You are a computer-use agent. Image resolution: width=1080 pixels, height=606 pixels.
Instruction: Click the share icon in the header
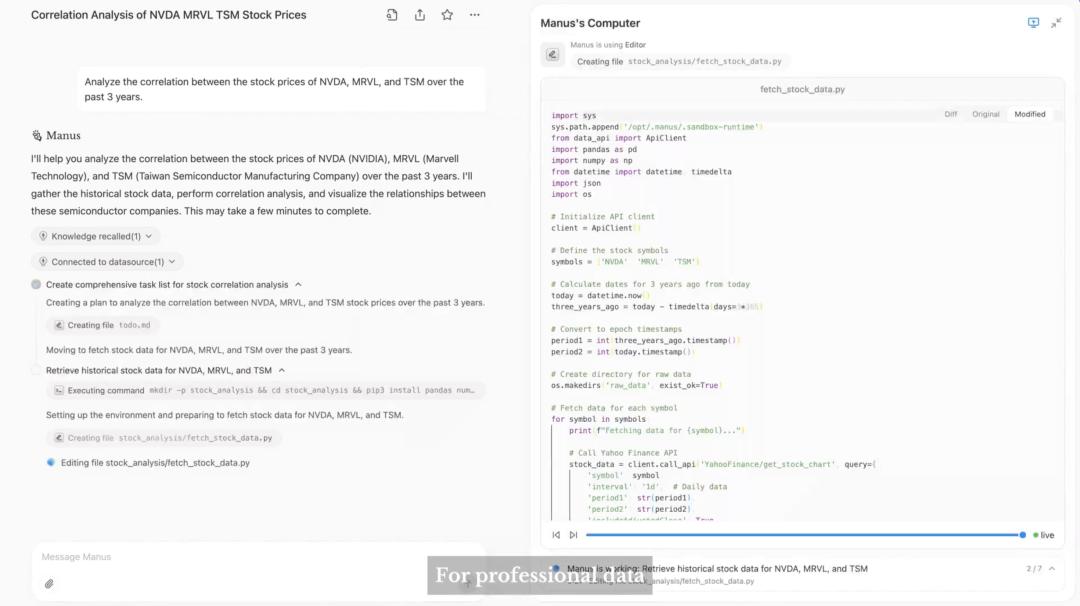420,15
